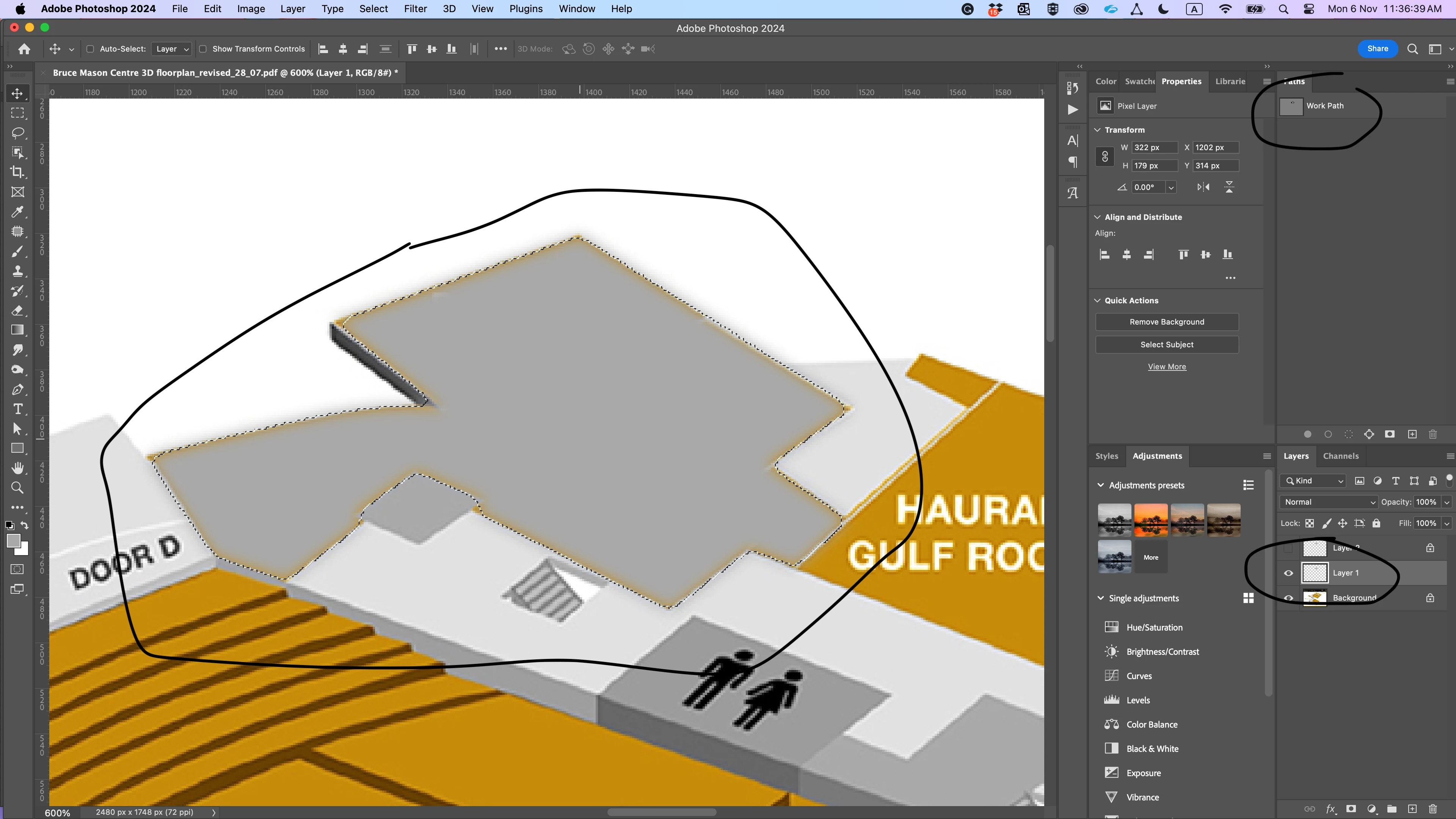Screen dimensions: 1456x819
Task: Choose the Clone Stamp tool
Action: [x=17, y=271]
